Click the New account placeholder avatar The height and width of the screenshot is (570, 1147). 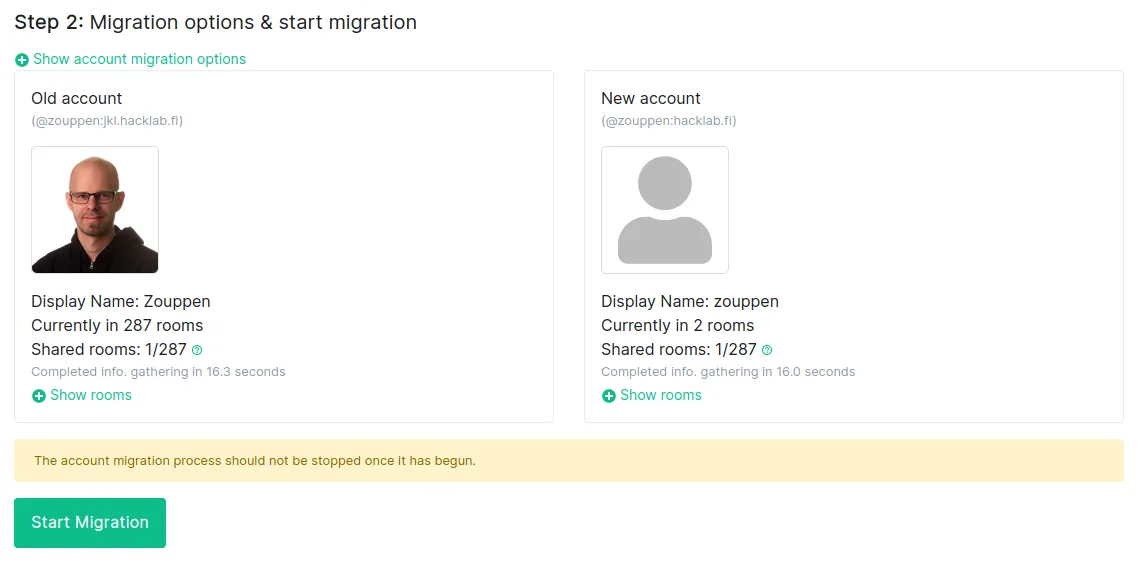pyautogui.click(x=665, y=210)
